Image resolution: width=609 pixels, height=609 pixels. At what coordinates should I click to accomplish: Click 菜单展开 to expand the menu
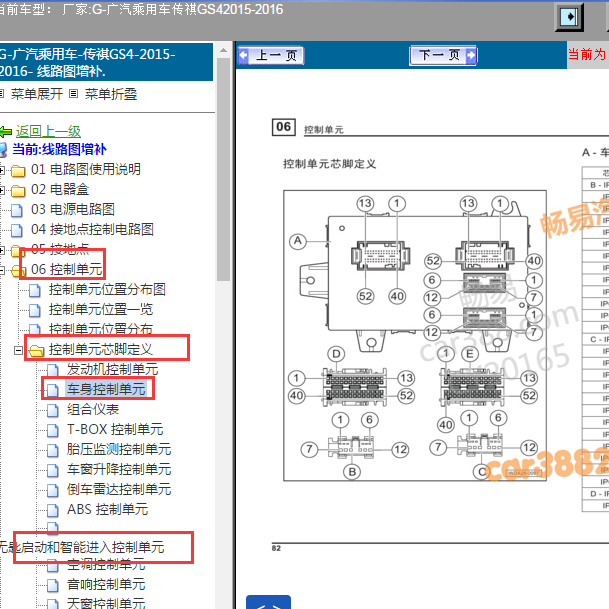pyautogui.click(x=37, y=94)
